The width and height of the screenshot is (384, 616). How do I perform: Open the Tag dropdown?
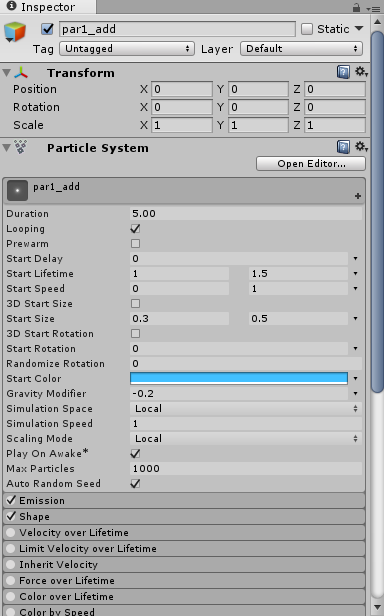(127, 49)
